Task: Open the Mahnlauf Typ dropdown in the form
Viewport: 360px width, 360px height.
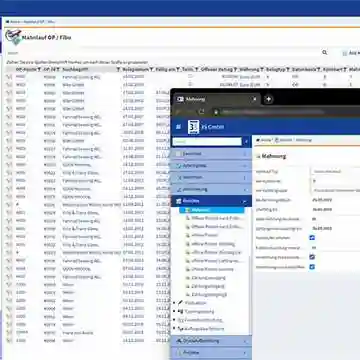Action: 335,171
